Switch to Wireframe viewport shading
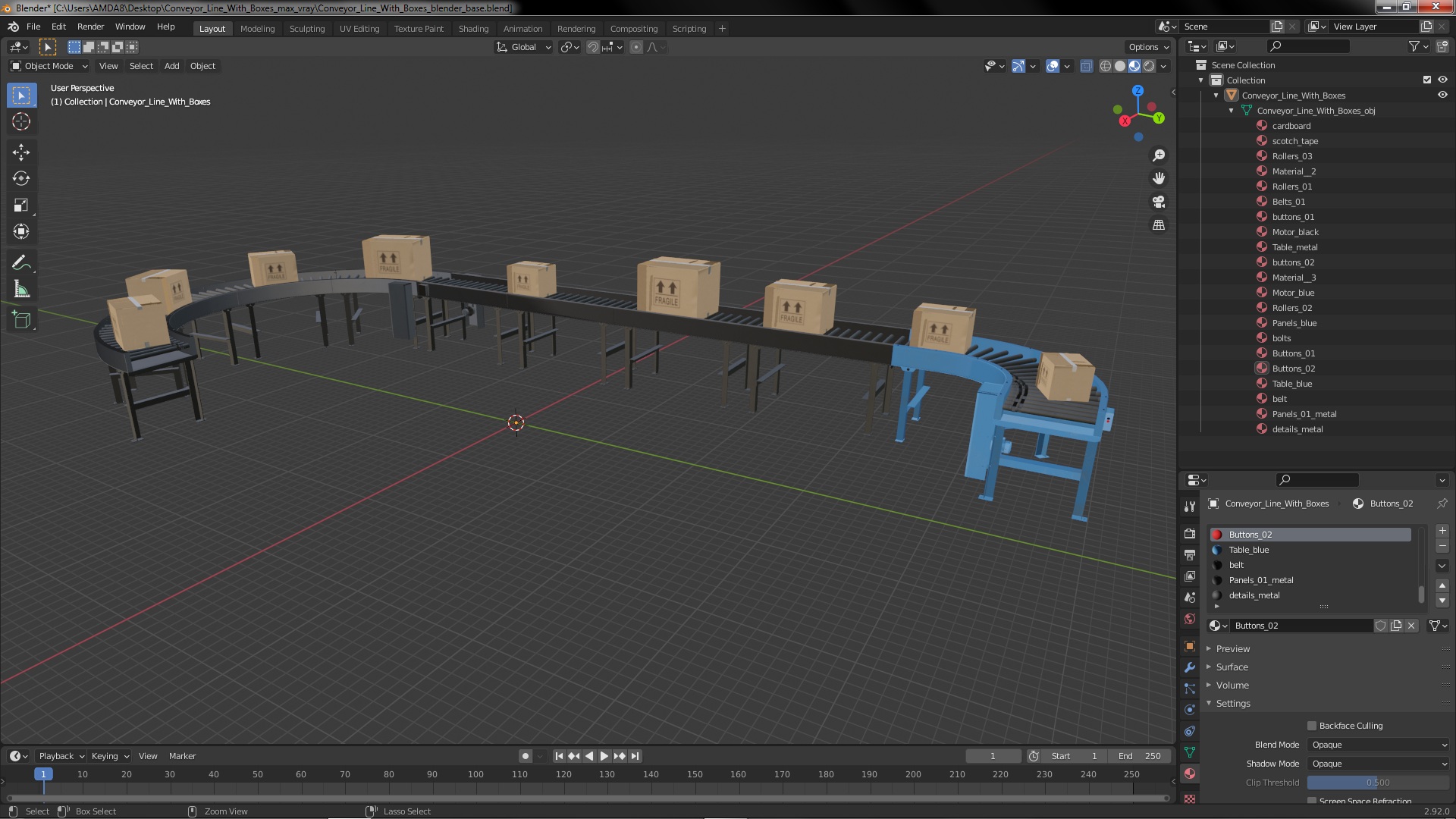Image resolution: width=1456 pixels, height=819 pixels. click(x=1106, y=66)
